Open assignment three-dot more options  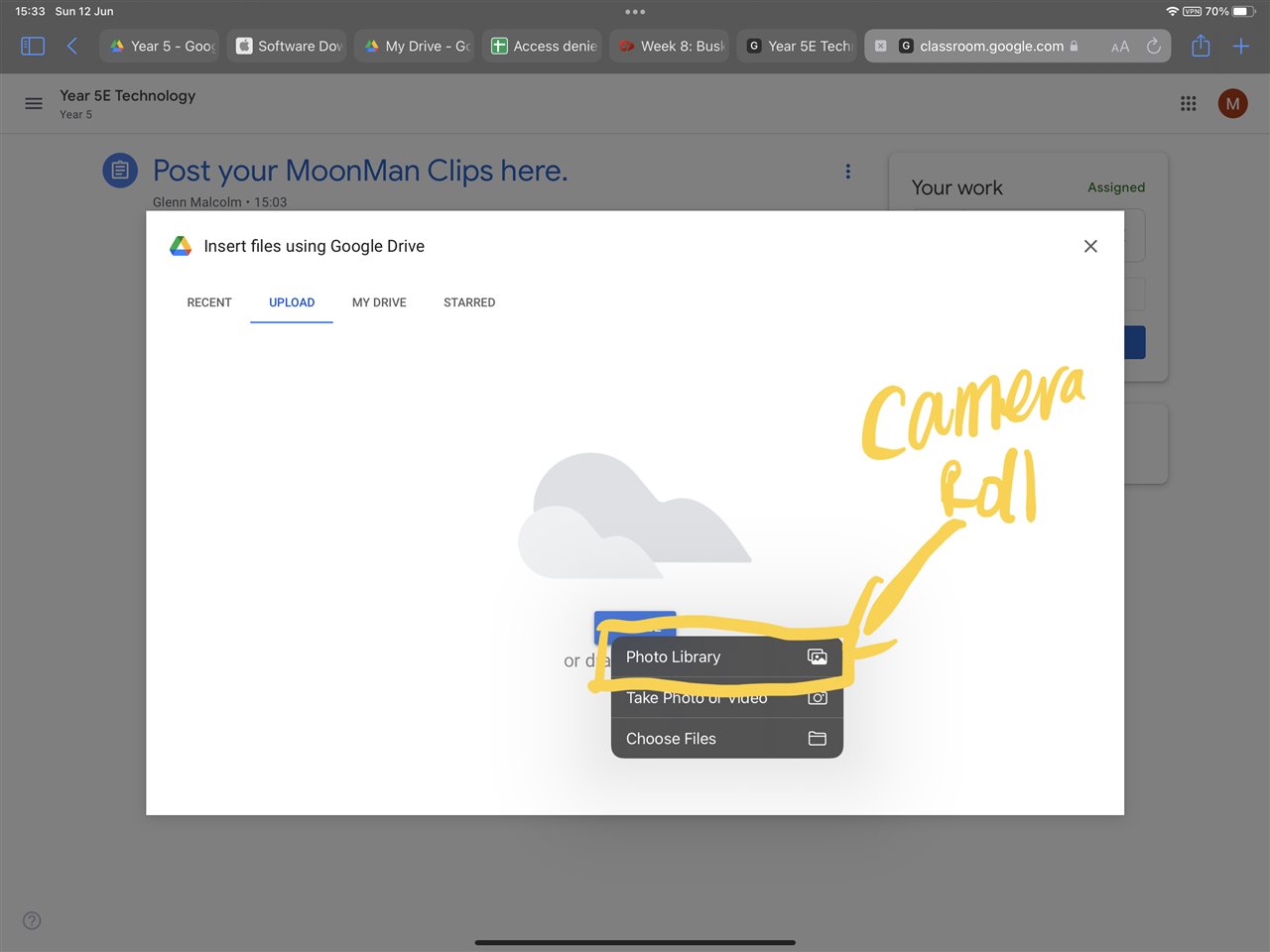[847, 172]
